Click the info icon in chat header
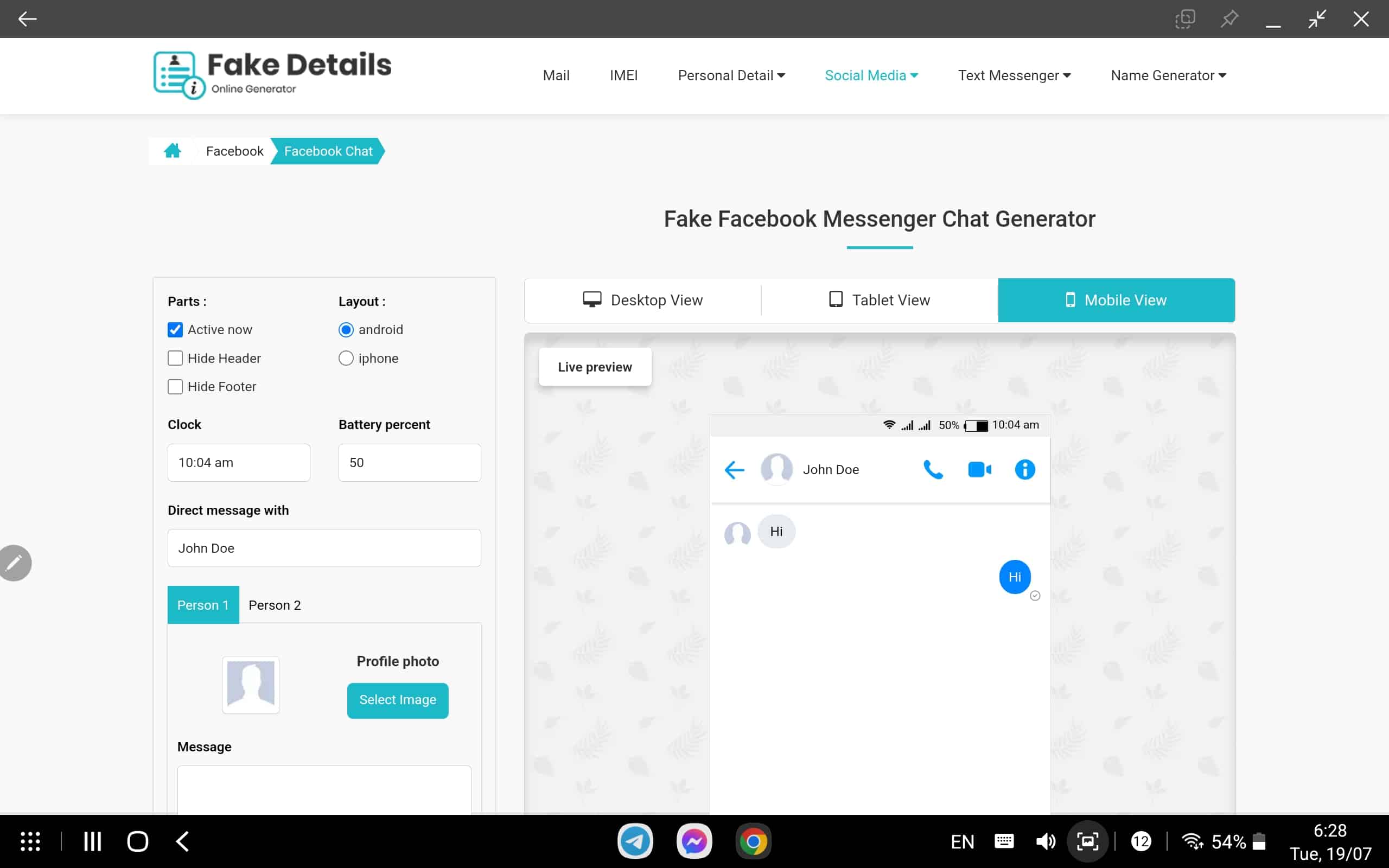Image resolution: width=1389 pixels, height=868 pixels. pyautogui.click(x=1025, y=469)
